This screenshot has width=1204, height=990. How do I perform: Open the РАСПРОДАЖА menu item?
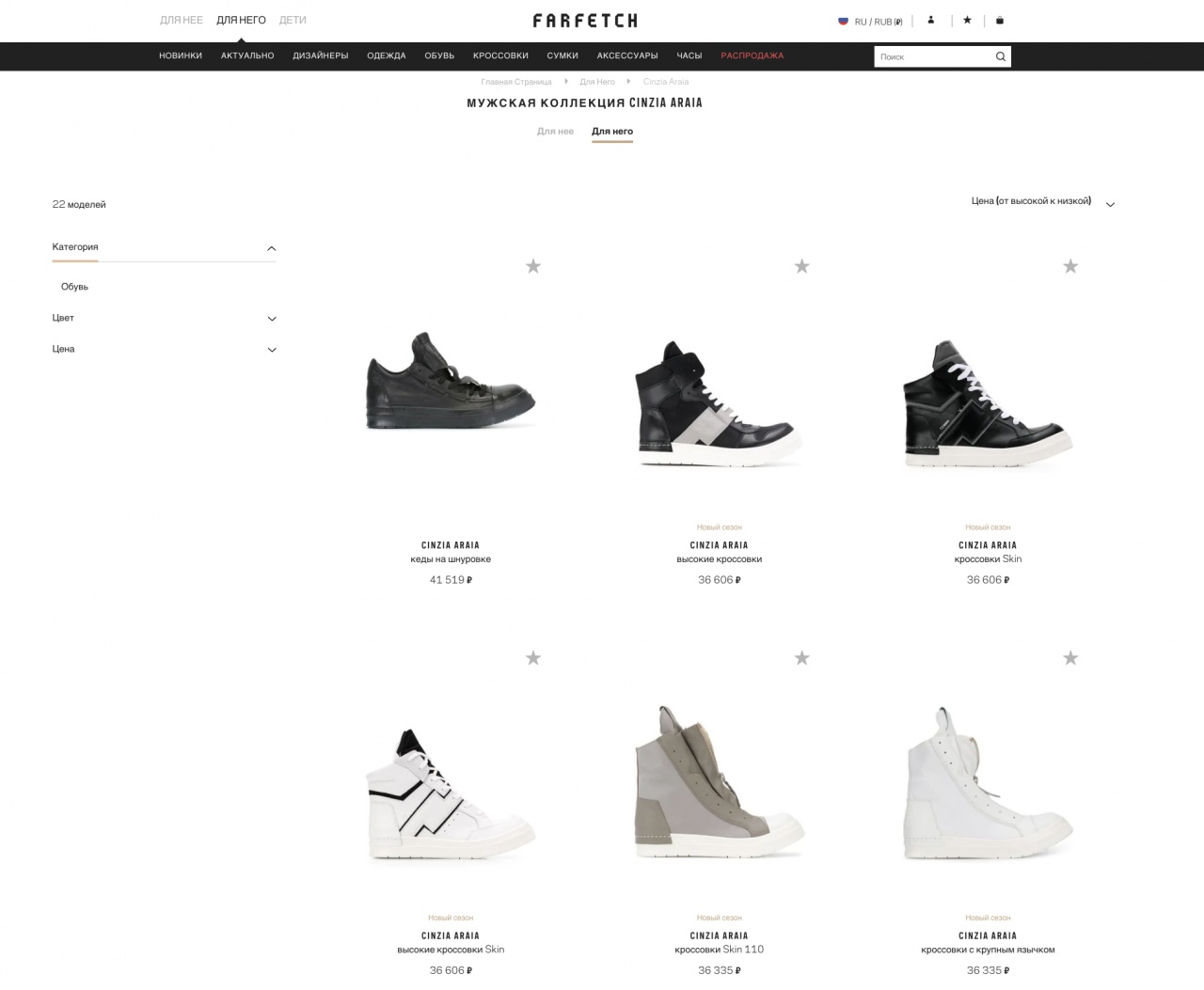[x=752, y=55]
